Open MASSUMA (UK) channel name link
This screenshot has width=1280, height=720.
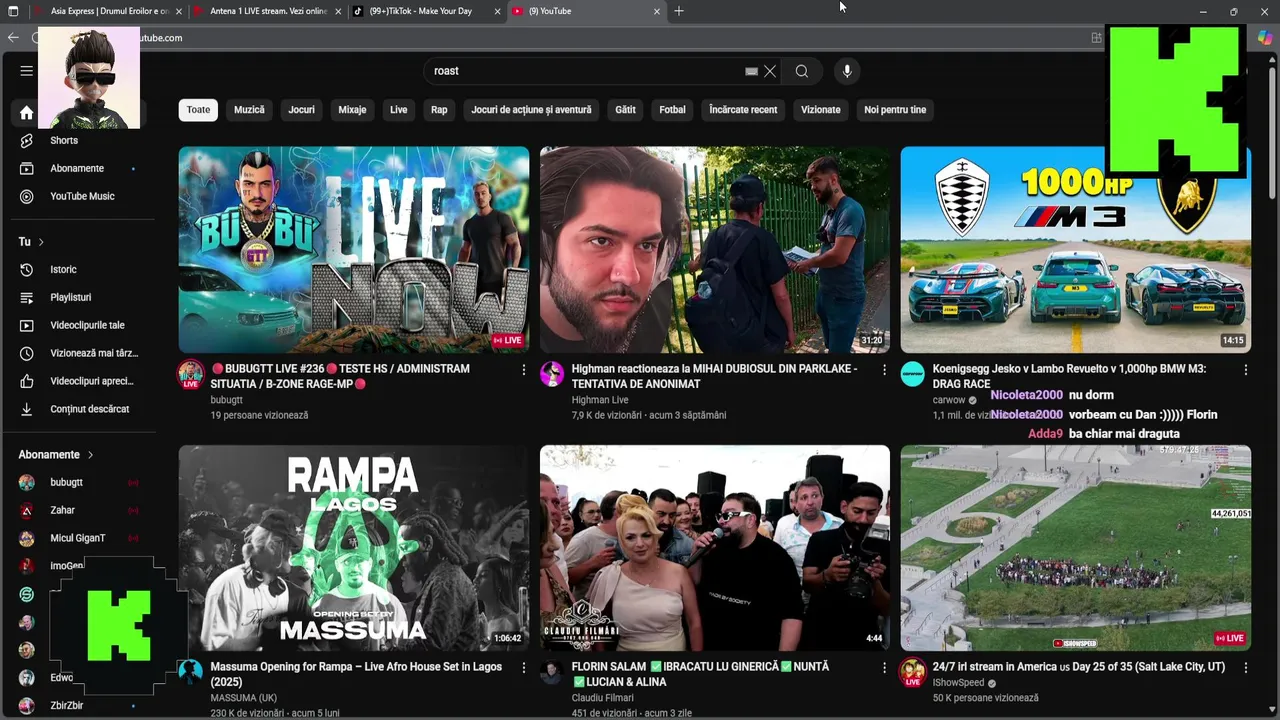coord(244,698)
